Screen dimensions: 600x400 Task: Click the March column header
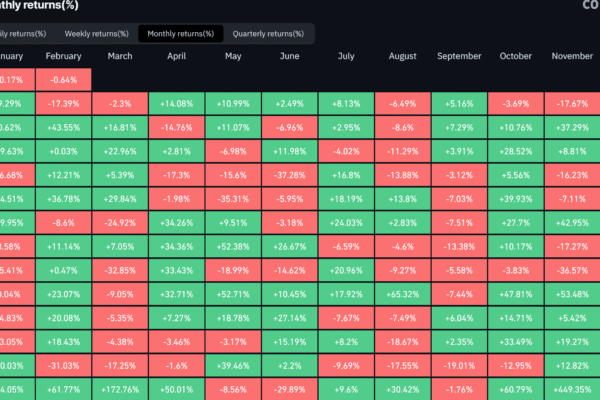click(119, 56)
